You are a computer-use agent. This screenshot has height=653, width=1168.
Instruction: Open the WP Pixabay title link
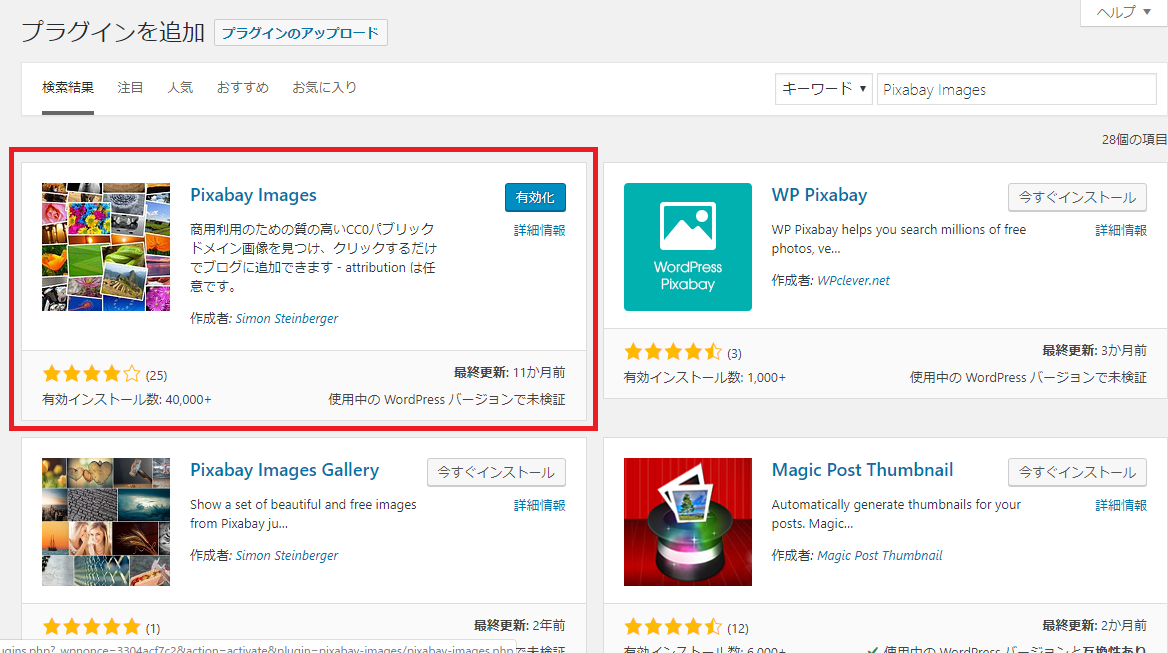point(819,195)
